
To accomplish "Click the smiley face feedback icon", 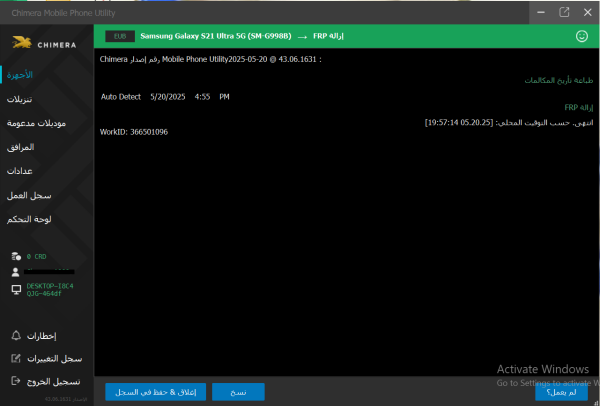I will (582, 36).
